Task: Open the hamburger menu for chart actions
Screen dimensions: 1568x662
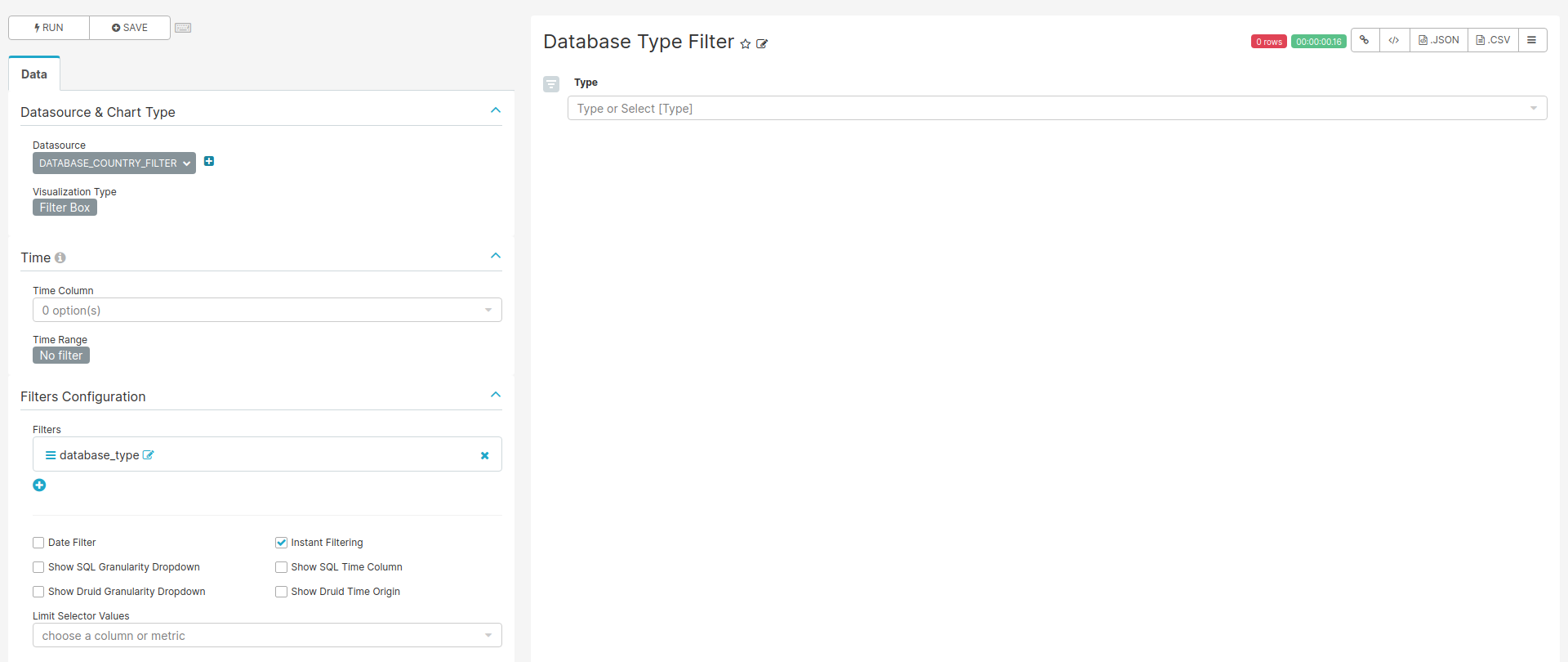Action: [x=1532, y=40]
